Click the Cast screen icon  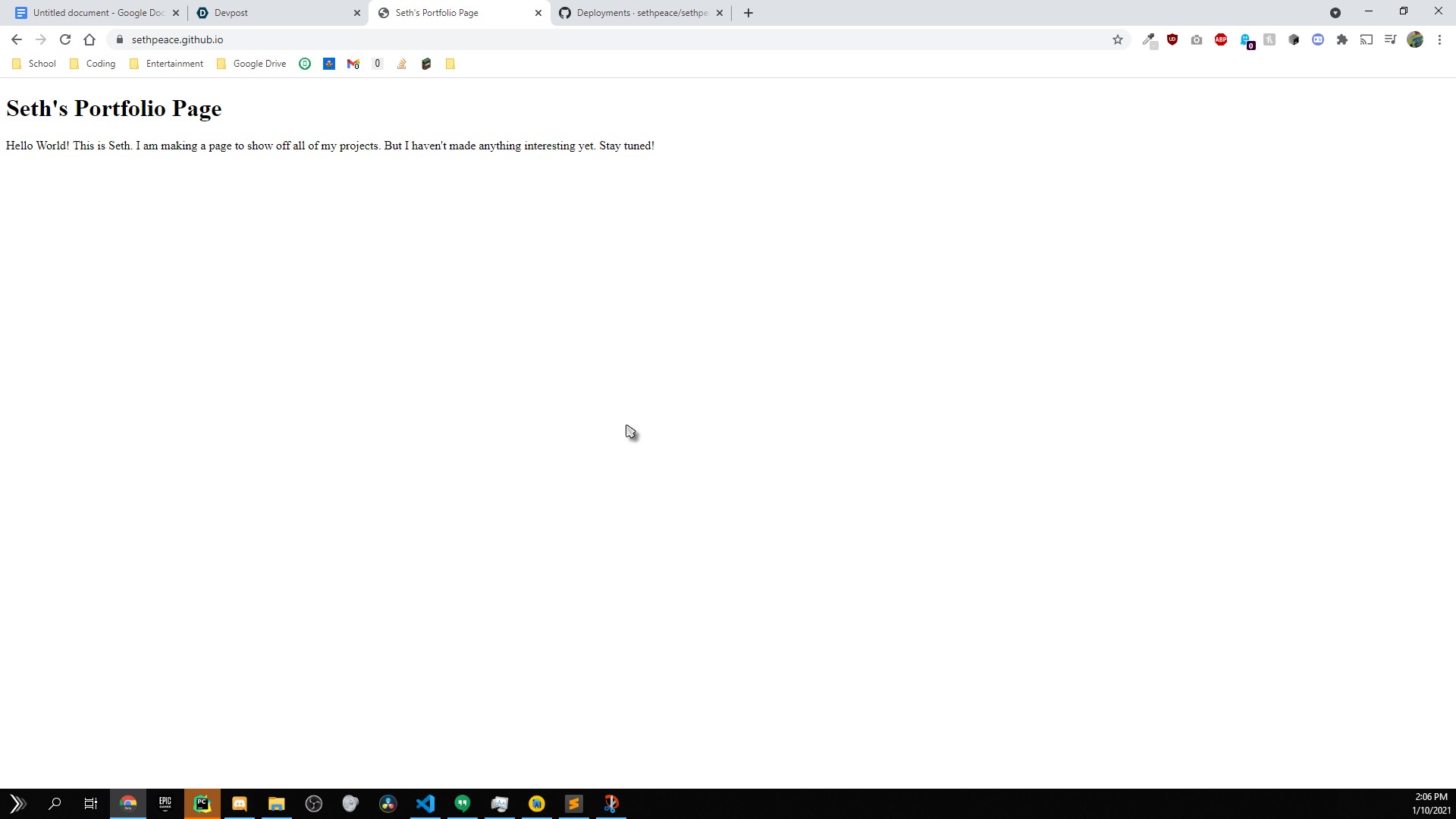(x=1367, y=39)
